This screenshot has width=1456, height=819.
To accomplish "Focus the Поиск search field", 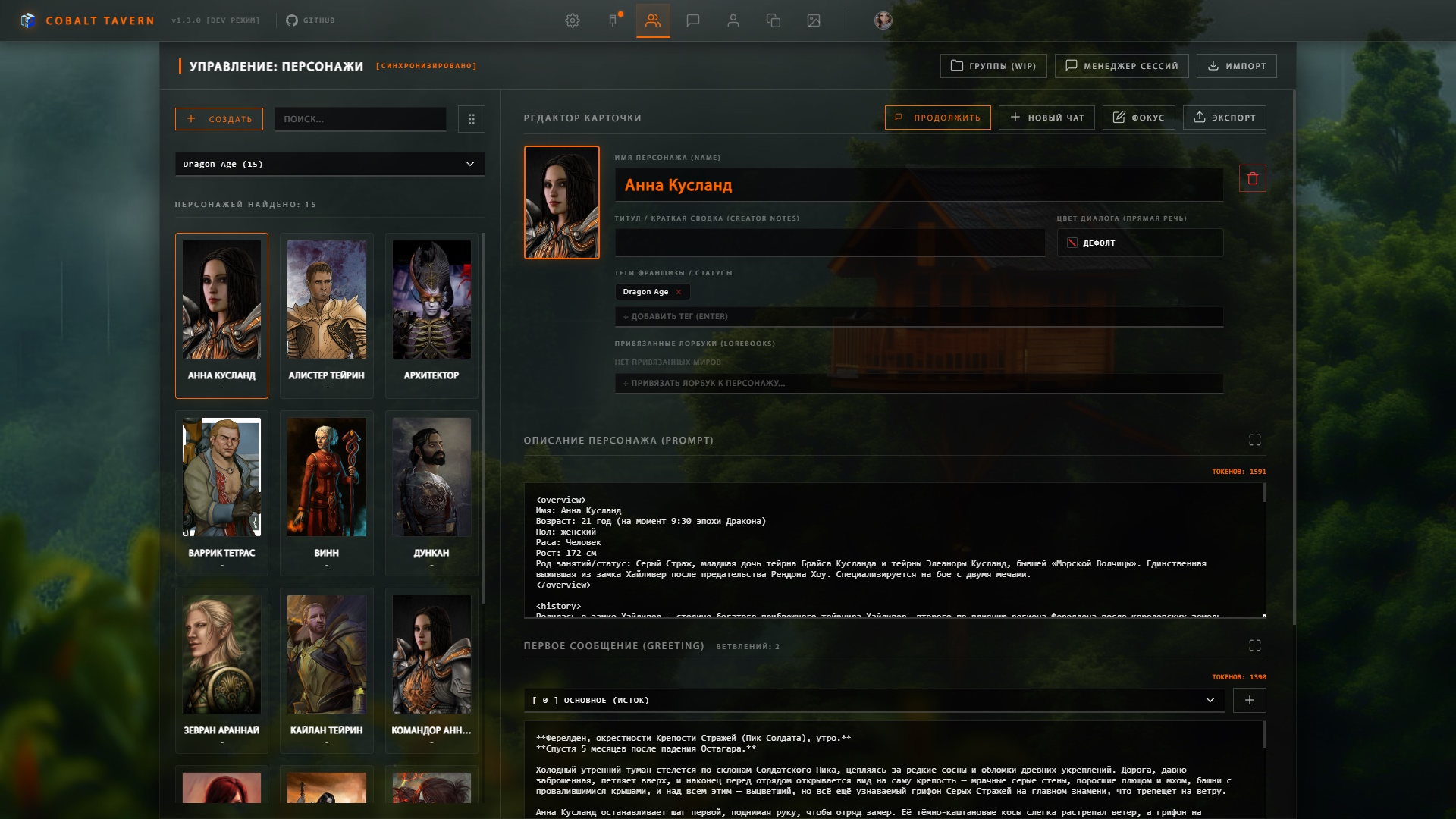I will point(360,119).
